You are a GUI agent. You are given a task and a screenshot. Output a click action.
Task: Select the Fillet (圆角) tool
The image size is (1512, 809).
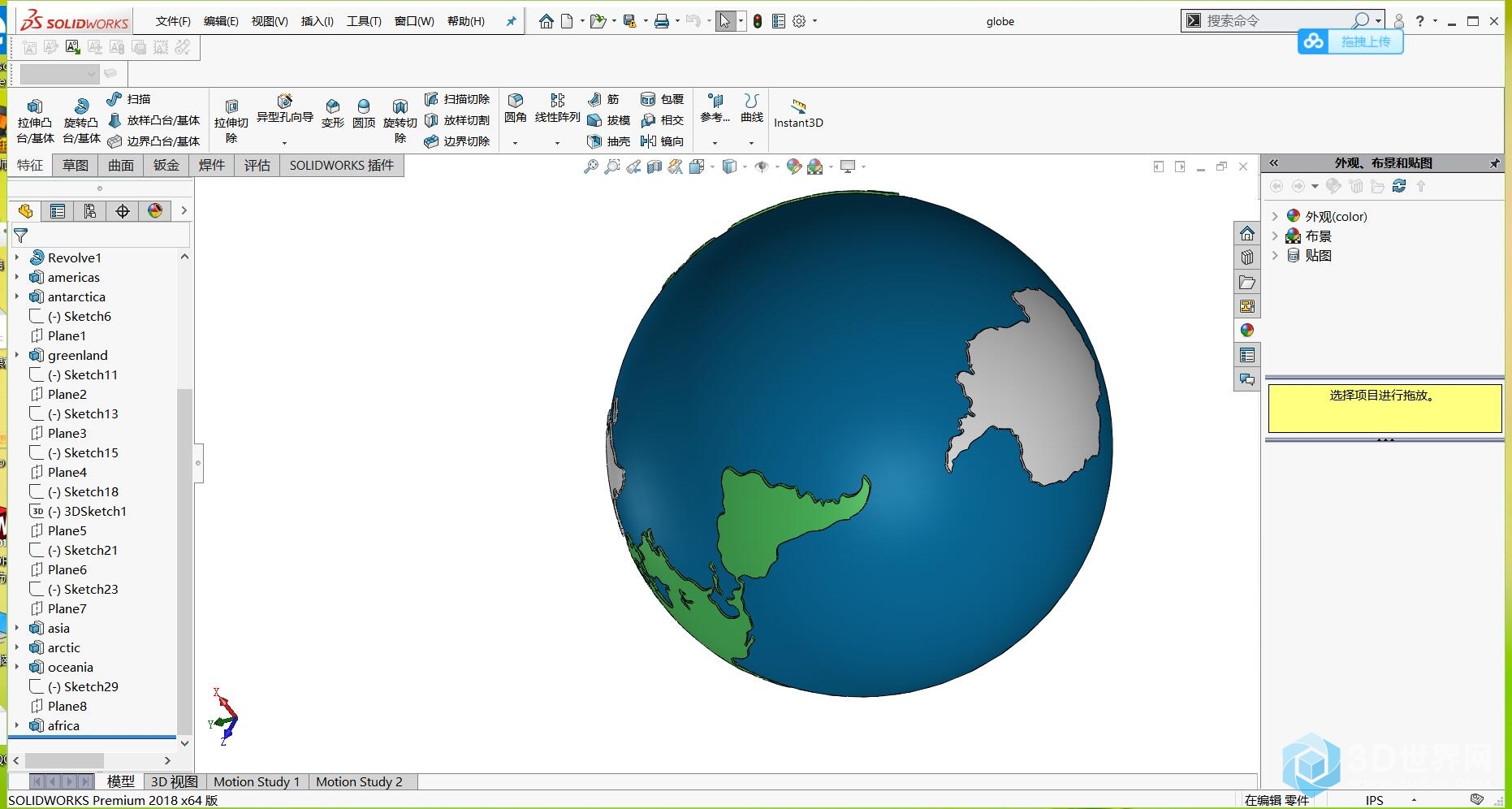[x=516, y=109]
